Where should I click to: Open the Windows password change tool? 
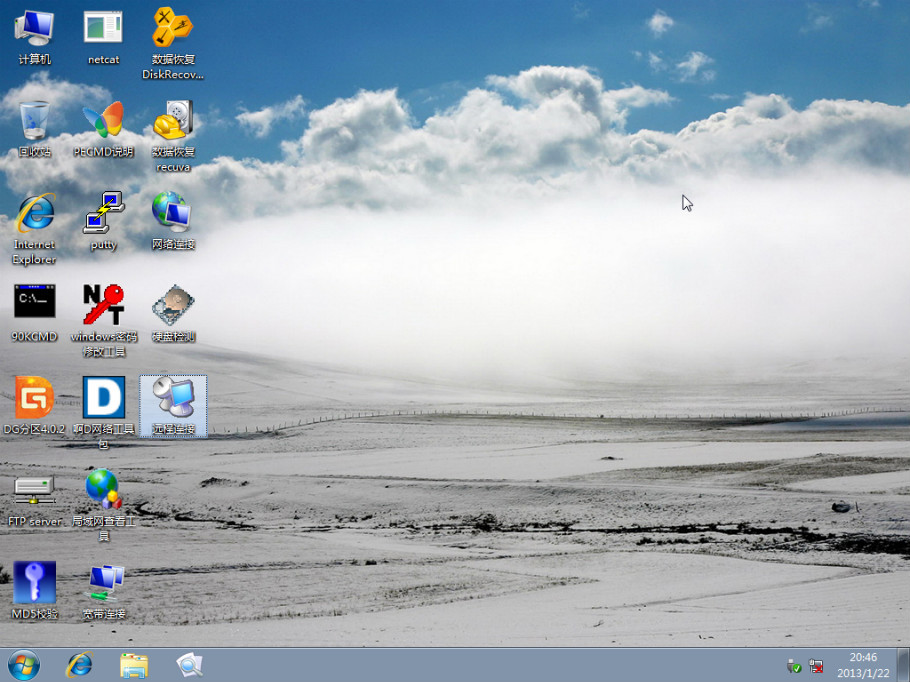(x=103, y=304)
